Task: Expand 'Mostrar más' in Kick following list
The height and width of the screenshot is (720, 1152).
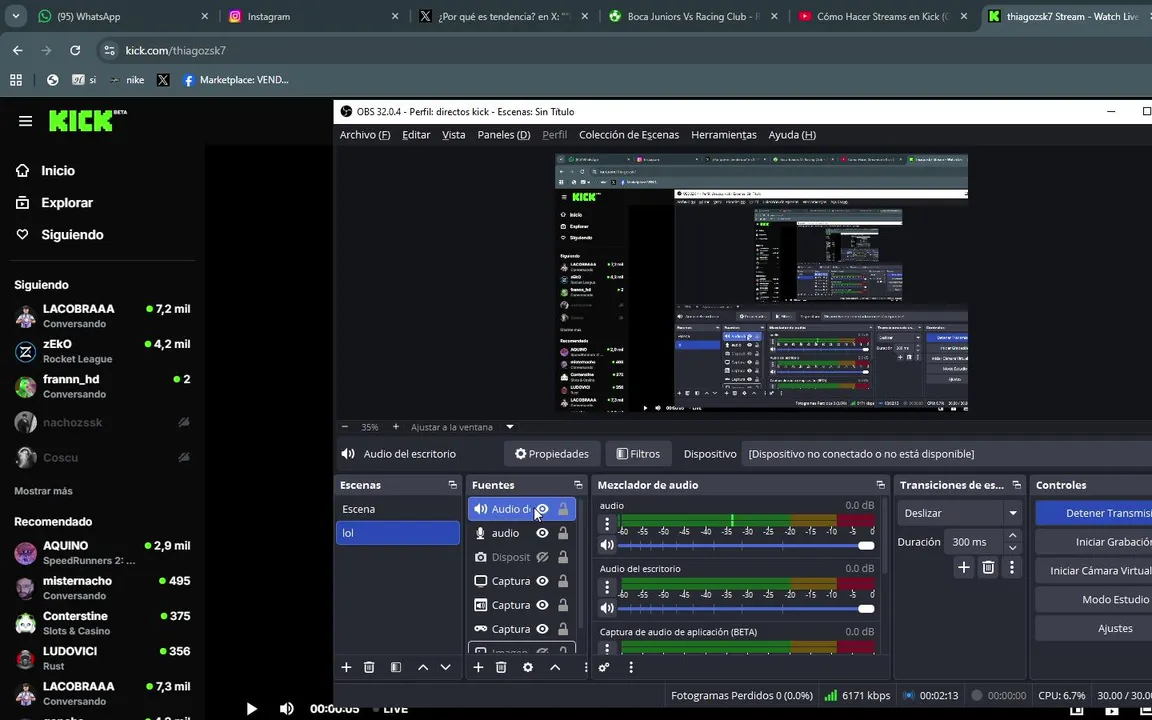Action: click(43, 491)
